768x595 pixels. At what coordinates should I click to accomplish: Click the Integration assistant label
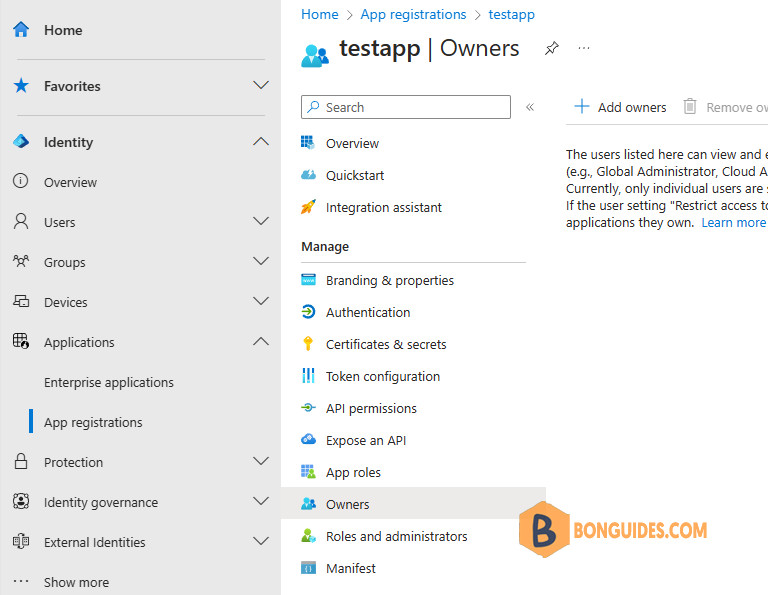click(x=384, y=207)
